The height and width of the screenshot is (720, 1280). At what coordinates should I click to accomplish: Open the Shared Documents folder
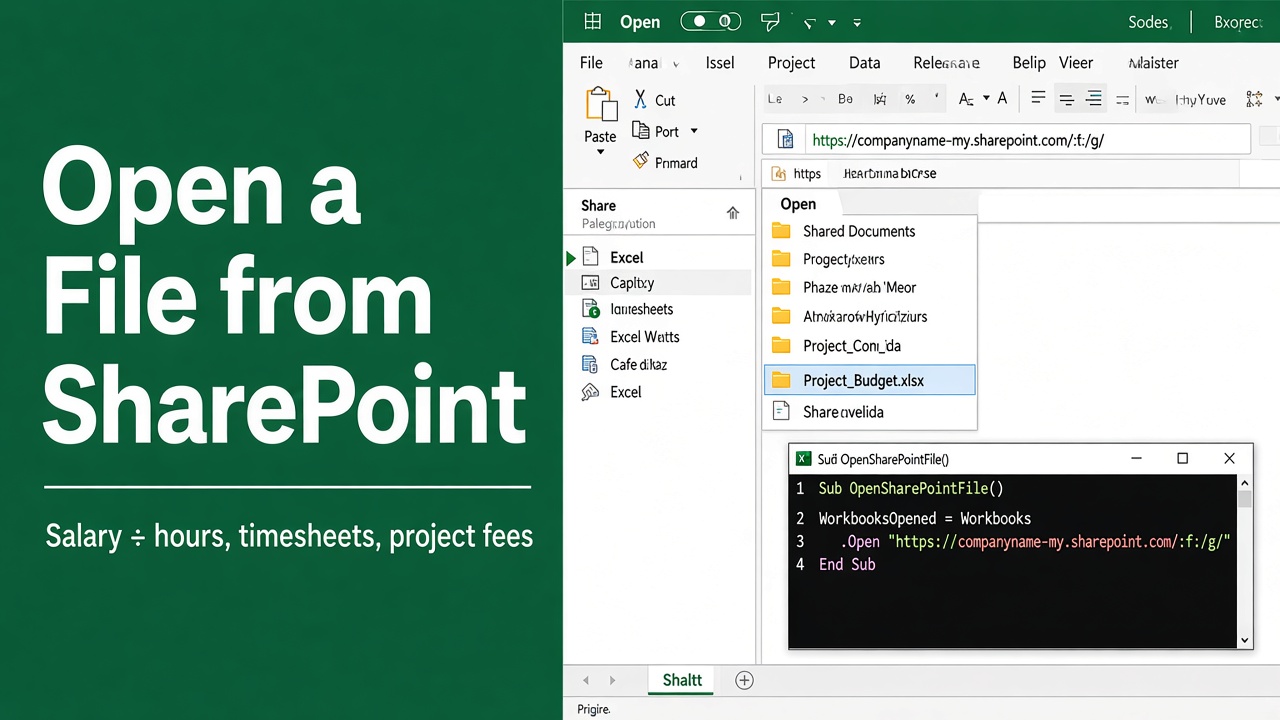(859, 231)
